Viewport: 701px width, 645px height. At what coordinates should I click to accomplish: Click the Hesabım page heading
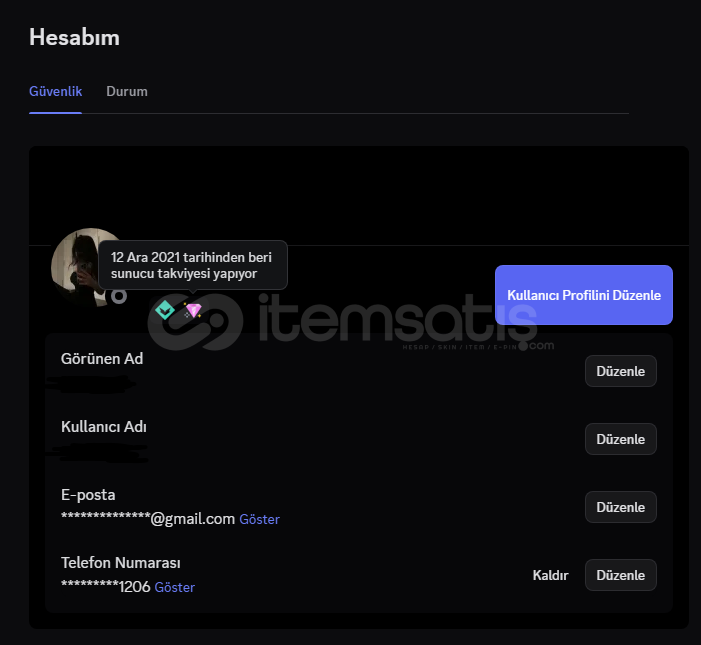(x=74, y=37)
